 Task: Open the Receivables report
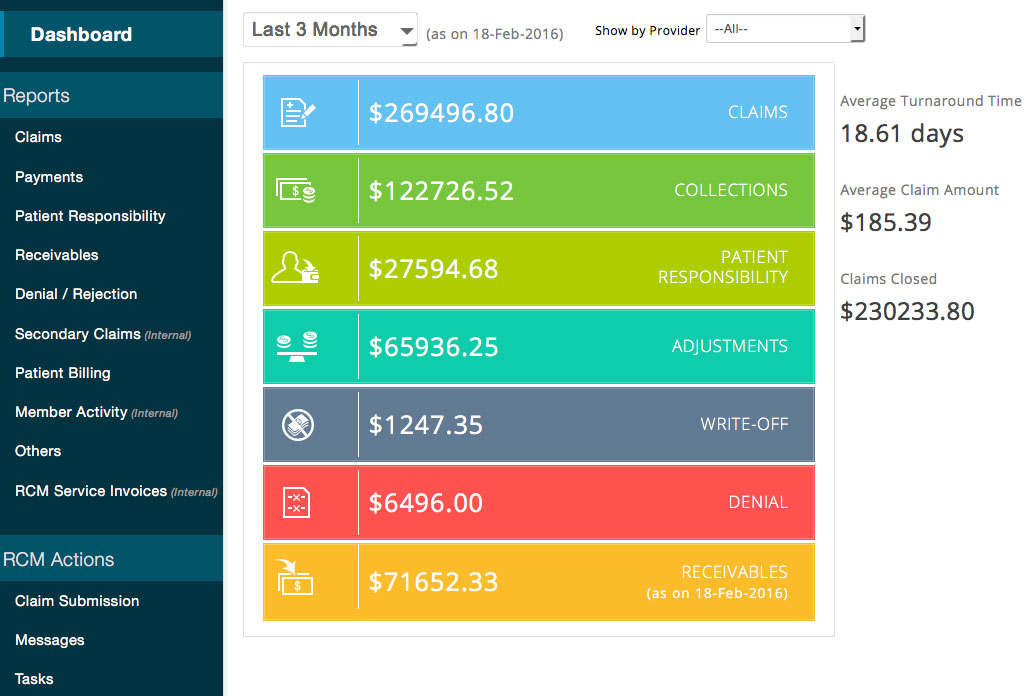point(56,255)
